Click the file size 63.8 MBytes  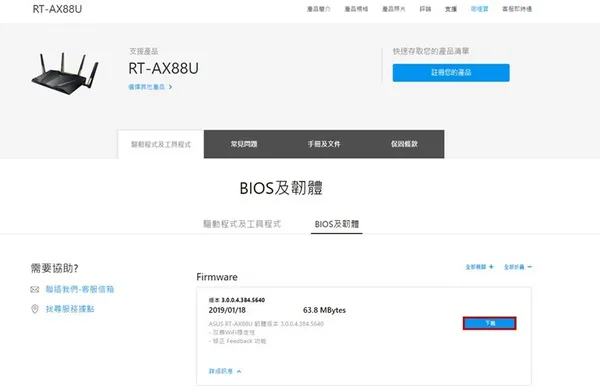point(324,310)
